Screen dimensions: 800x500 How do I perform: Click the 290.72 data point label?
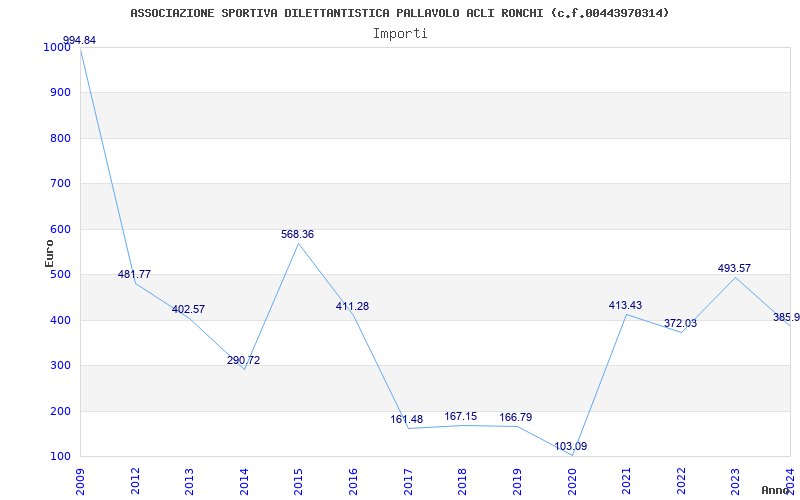click(x=243, y=360)
